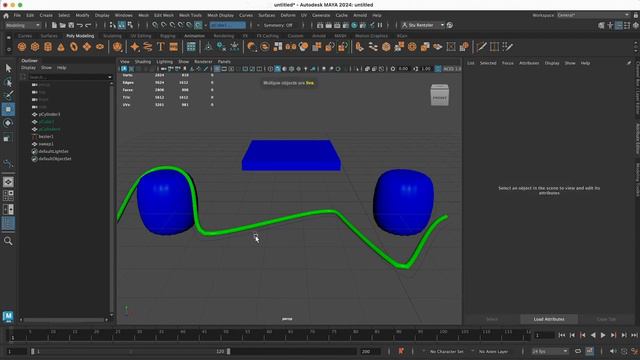Toggle the Symmetry: Off setting

click(x=278, y=25)
